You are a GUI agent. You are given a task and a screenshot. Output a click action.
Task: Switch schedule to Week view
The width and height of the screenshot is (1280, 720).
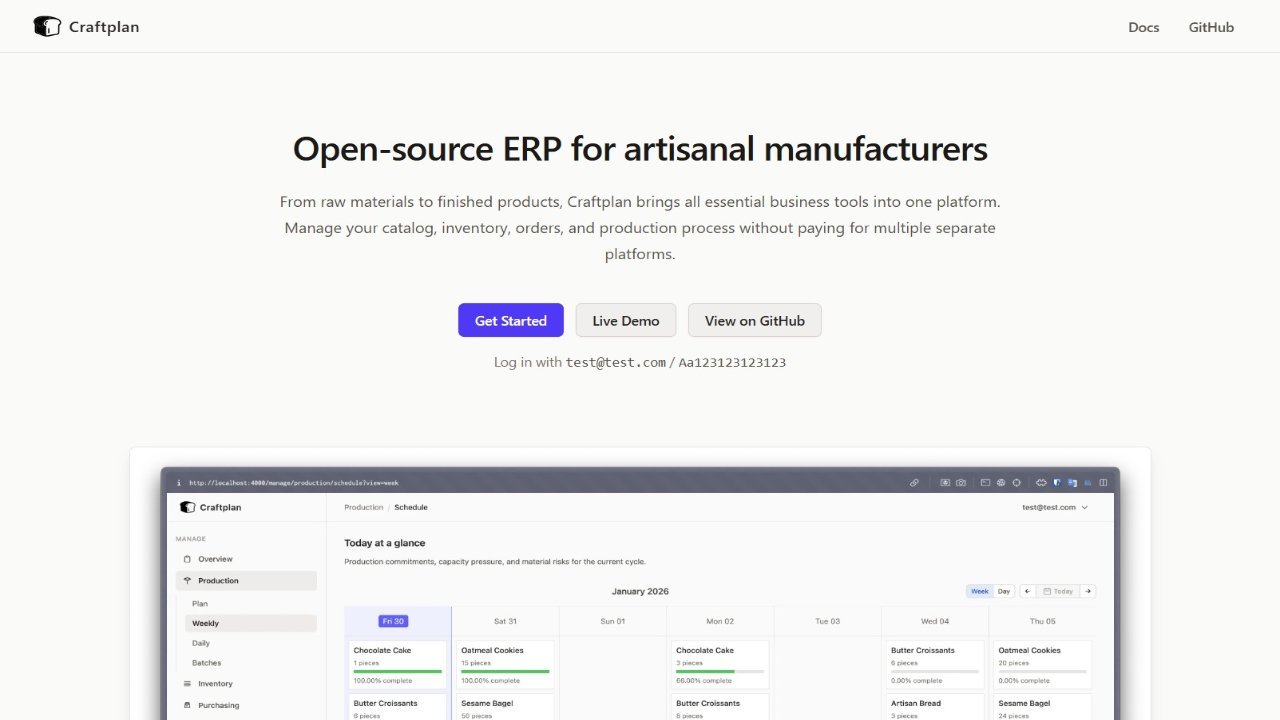(x=980, y=591)
